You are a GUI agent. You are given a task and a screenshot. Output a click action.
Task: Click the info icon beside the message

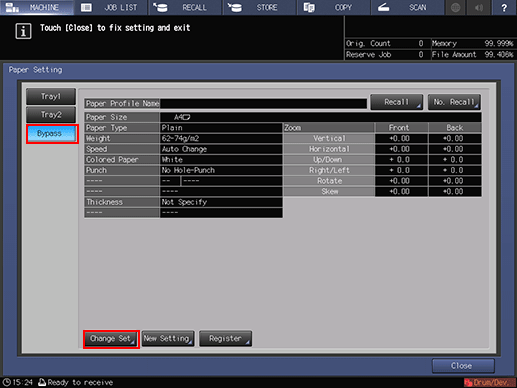[23, 31]
